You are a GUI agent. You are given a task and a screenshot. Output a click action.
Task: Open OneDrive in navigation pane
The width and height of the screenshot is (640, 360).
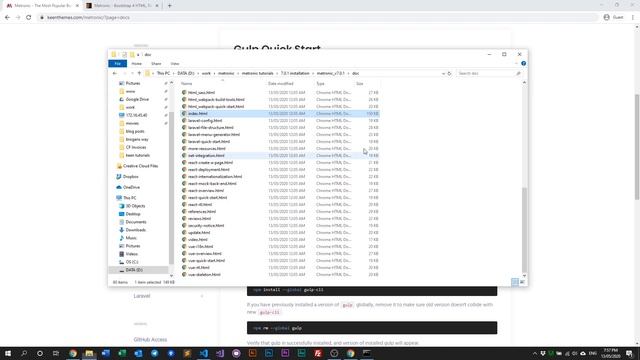point(131,187)
